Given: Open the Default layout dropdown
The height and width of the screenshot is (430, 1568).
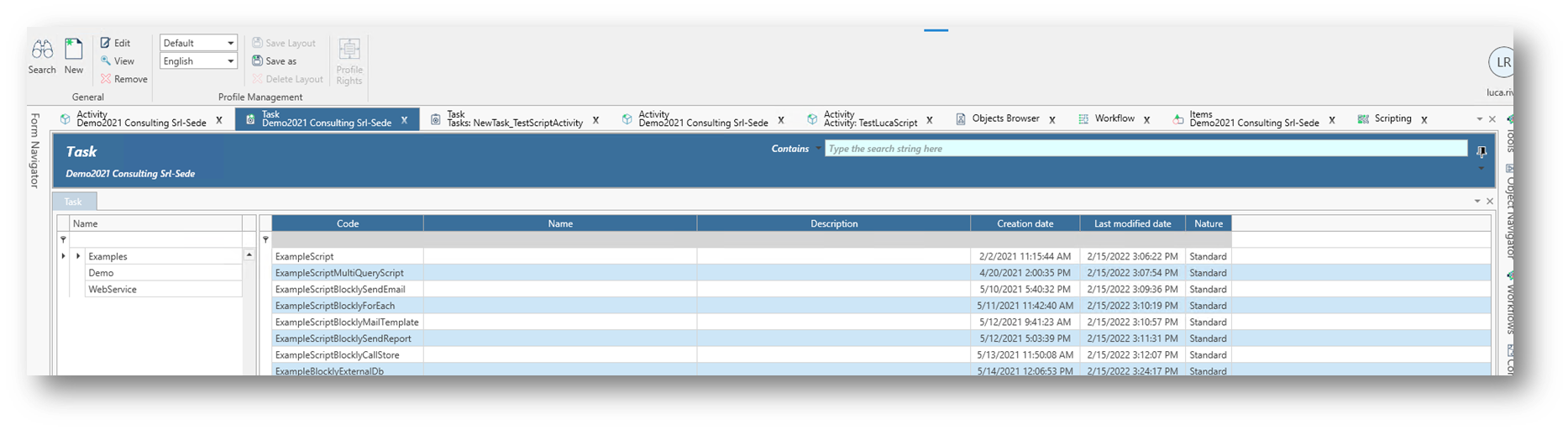Looking at the screenshot, I should click(230, 43).
